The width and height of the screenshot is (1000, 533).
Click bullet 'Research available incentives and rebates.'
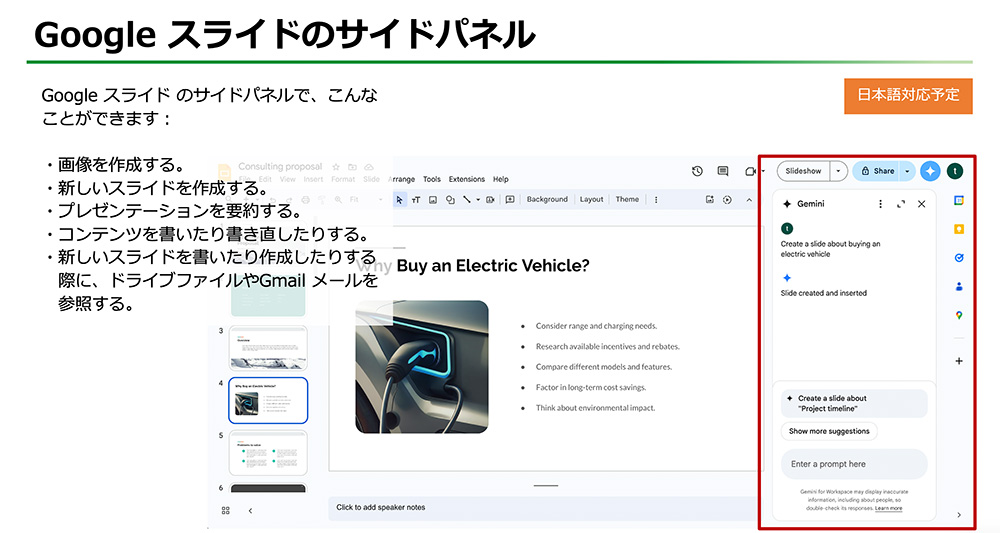607,346
